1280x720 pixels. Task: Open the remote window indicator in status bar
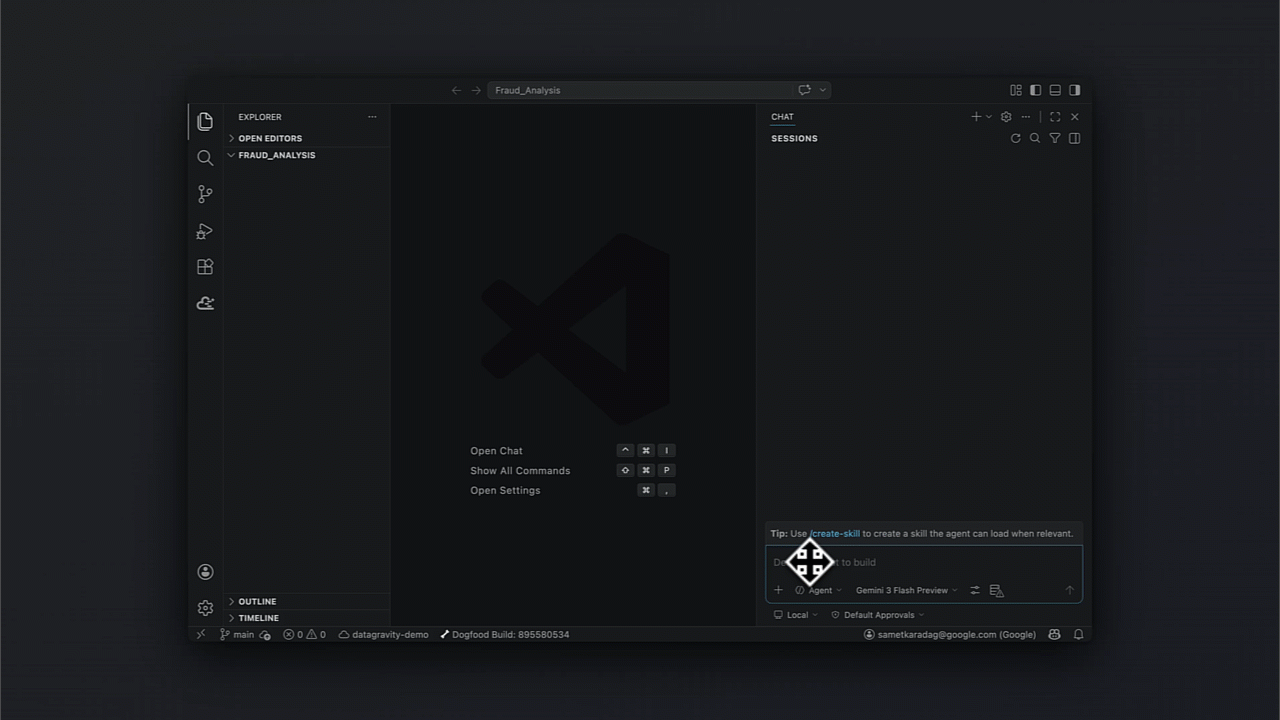[x=201, y=635]
